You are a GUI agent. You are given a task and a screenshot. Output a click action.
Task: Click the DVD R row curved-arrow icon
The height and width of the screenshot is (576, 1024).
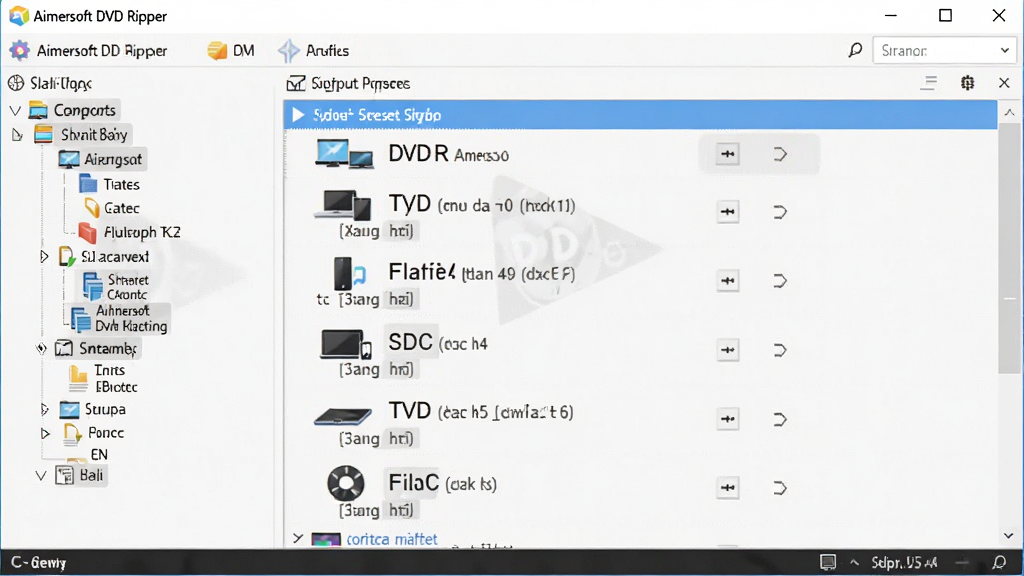780,154
